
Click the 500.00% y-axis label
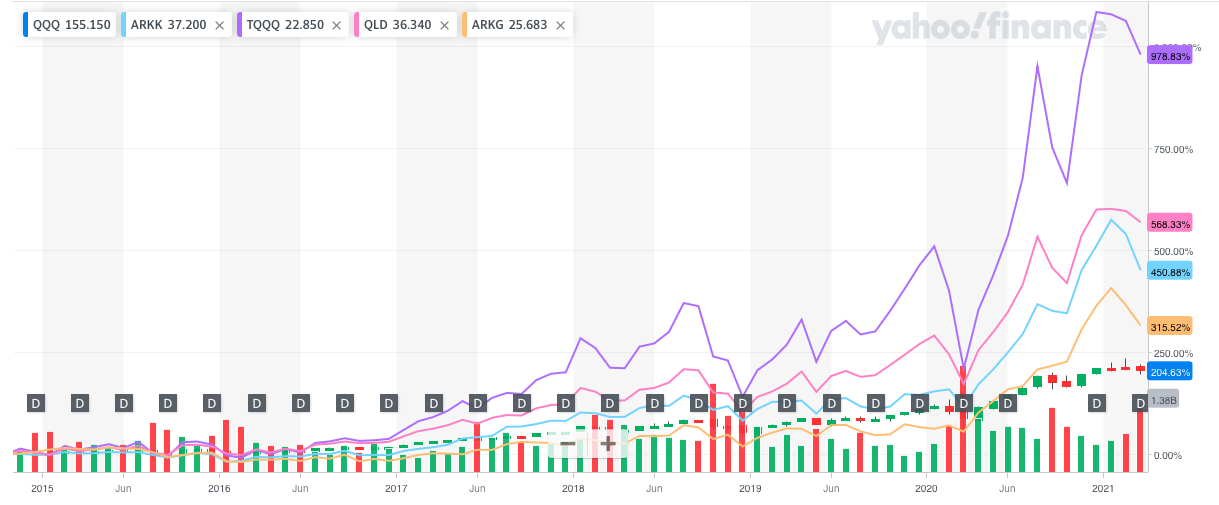point(1173,251)
